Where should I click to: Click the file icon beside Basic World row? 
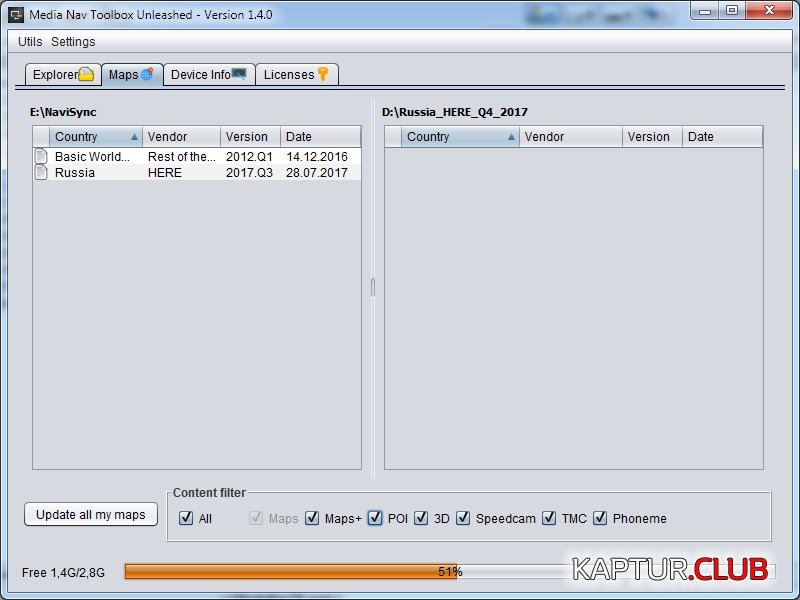pos(41,156)
